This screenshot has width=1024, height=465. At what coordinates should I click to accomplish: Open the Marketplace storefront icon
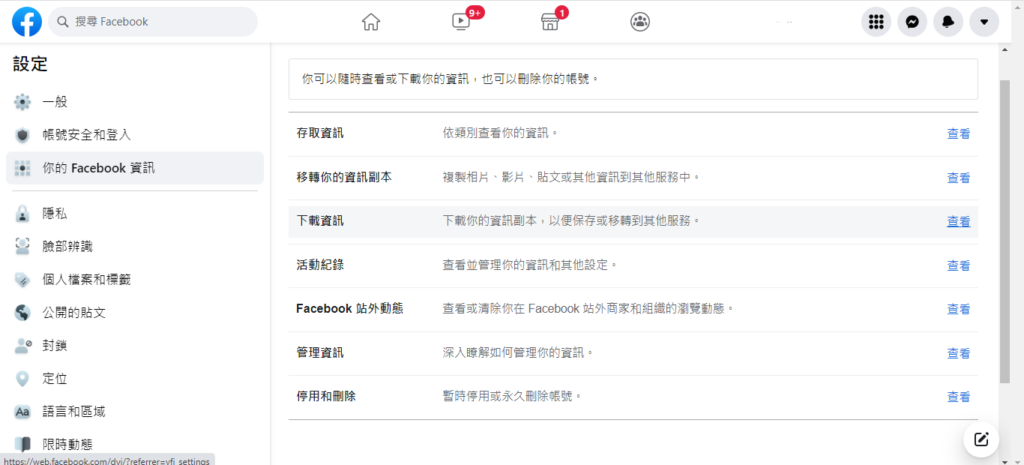[550, 22]
